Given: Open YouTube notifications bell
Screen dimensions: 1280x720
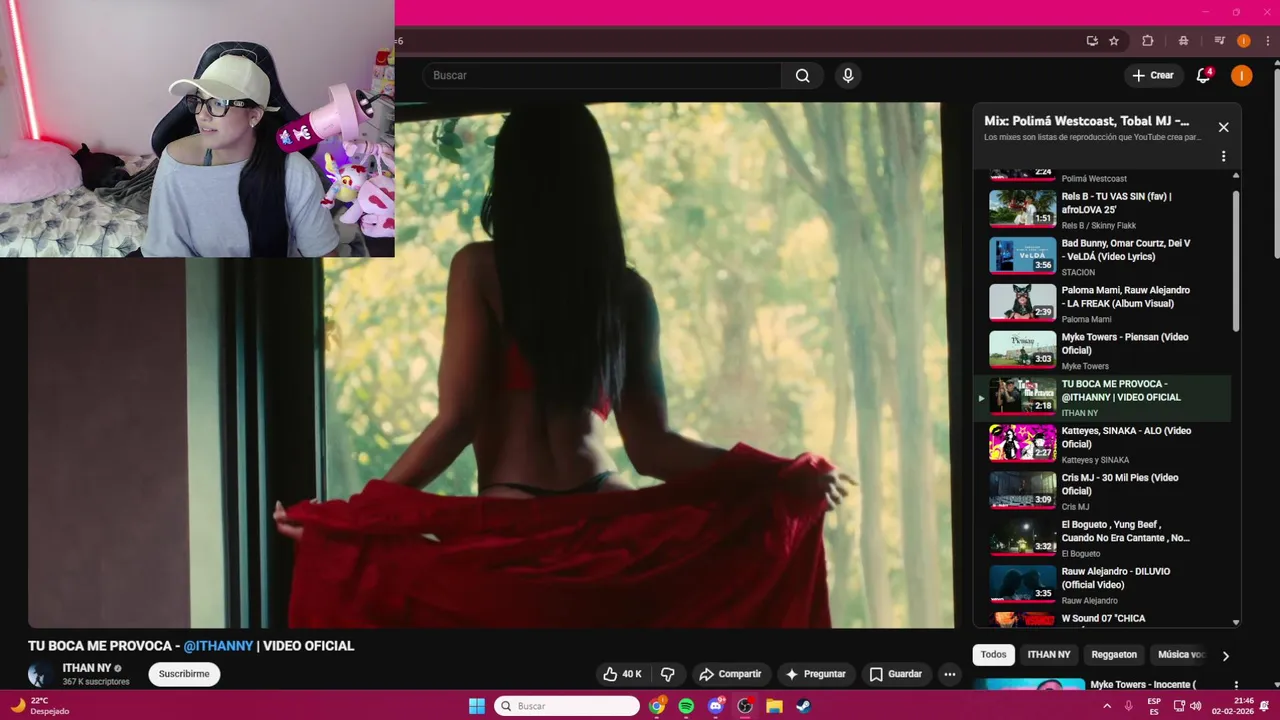Looking at the screenshot, I should pyautogui.click(x=1203, y=75).
